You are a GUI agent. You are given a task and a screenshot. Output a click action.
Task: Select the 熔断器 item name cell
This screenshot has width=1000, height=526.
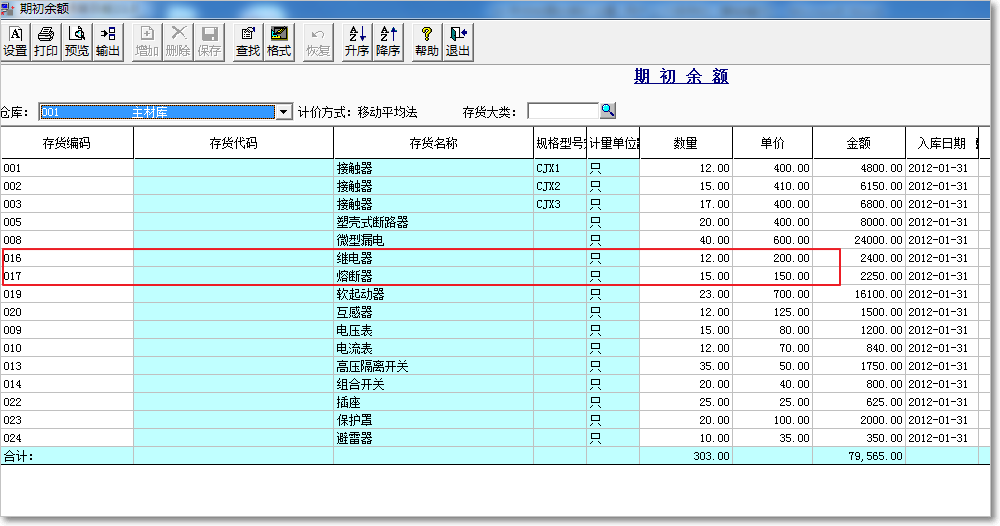tap(433, 276)
